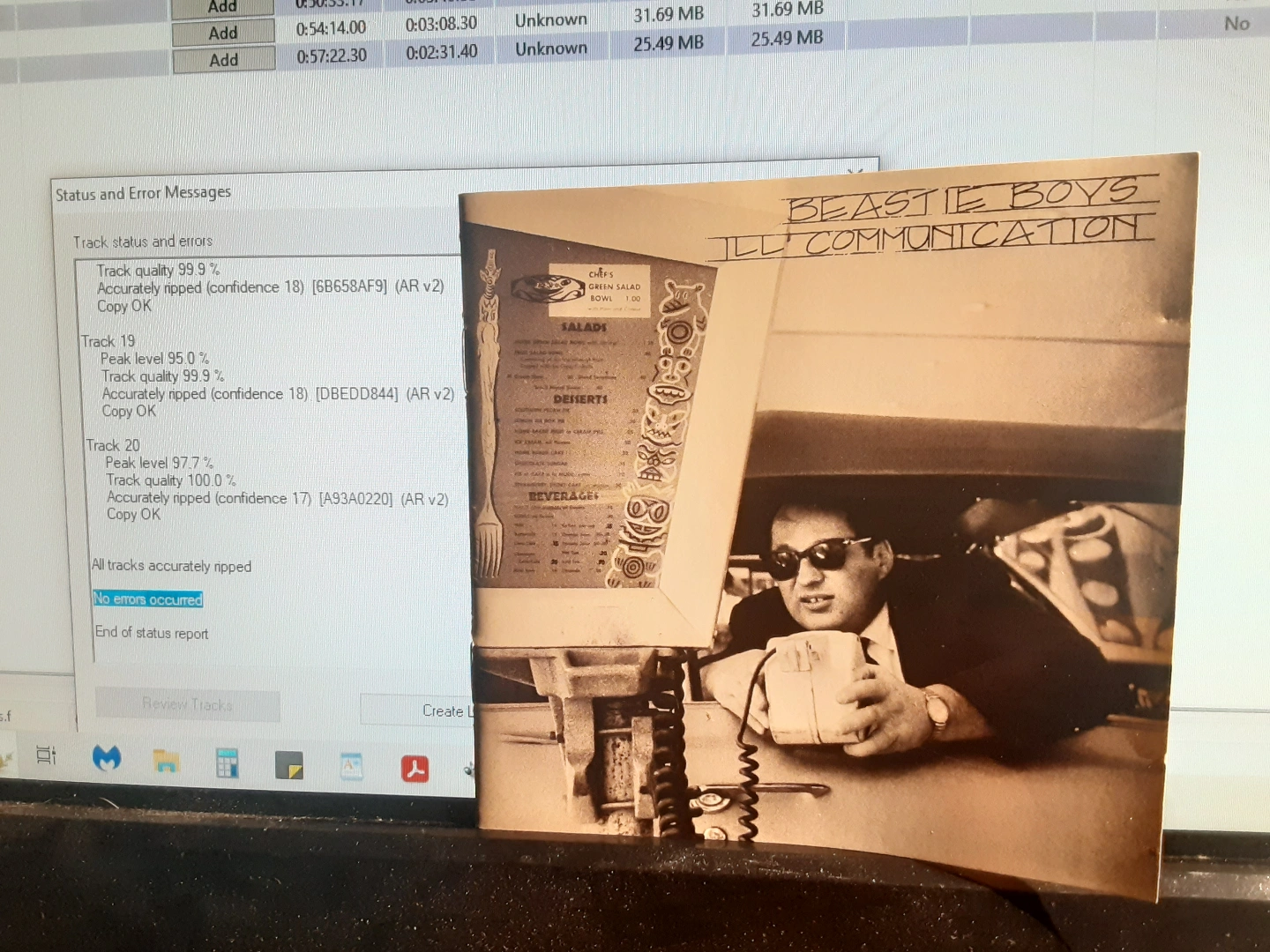Viewport: 1270px width, 952px height.
Task: Open File Explorer from the taskbar
Action: coord(166,761)
